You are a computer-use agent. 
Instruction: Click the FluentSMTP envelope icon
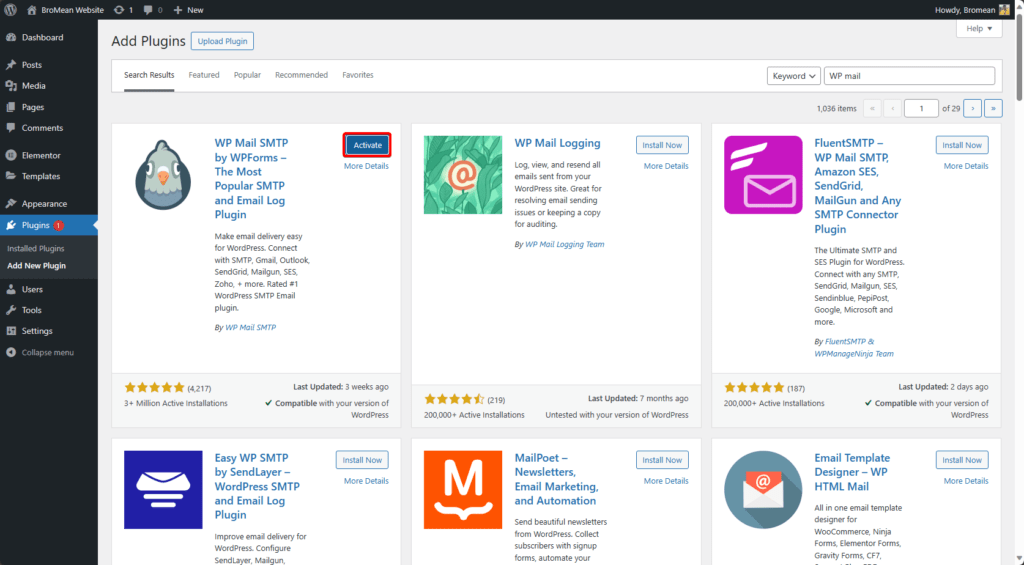pyautogui.click(x=763, y=174)
